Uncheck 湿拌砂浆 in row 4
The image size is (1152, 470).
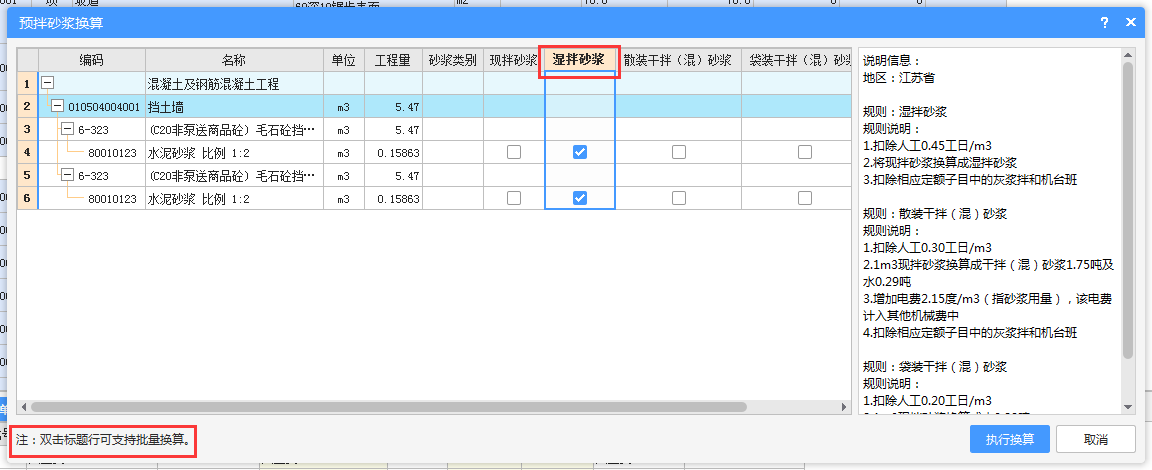coord(580,152)
